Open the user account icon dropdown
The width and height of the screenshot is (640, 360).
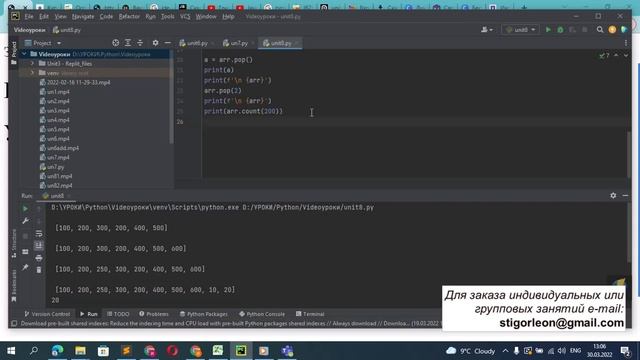click(487, 30)
